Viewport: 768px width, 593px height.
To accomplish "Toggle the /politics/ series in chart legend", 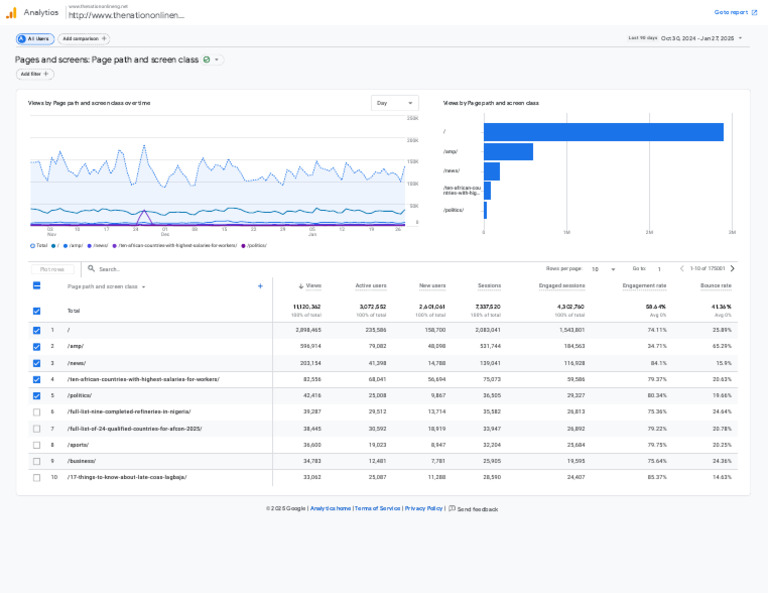I will (254, 245).
